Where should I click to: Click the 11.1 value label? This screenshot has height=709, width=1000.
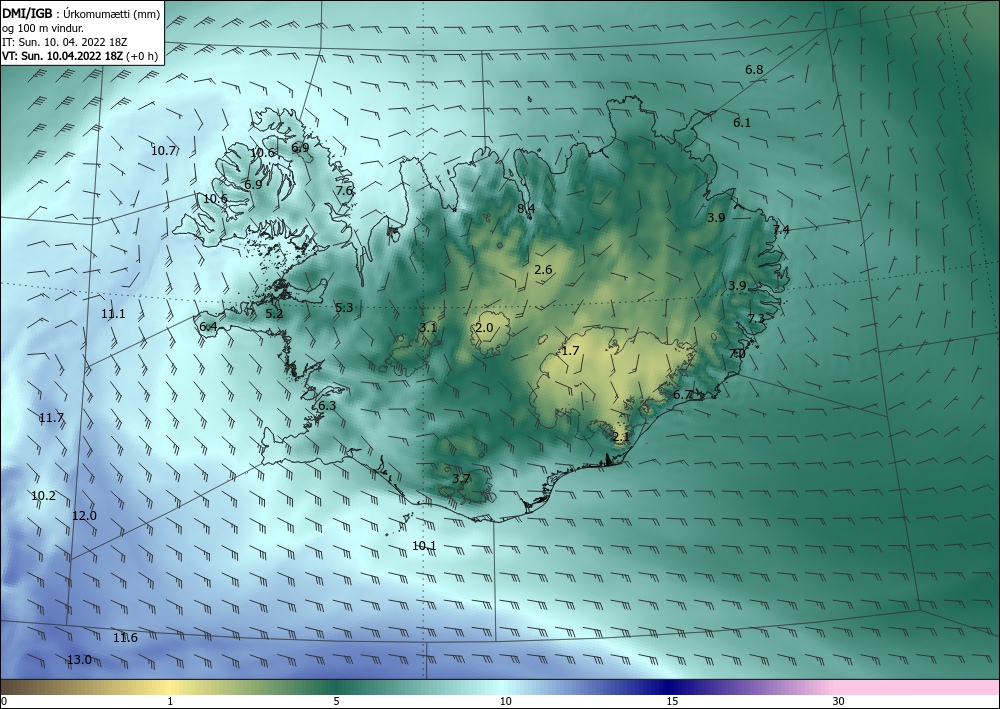(114, 314)
